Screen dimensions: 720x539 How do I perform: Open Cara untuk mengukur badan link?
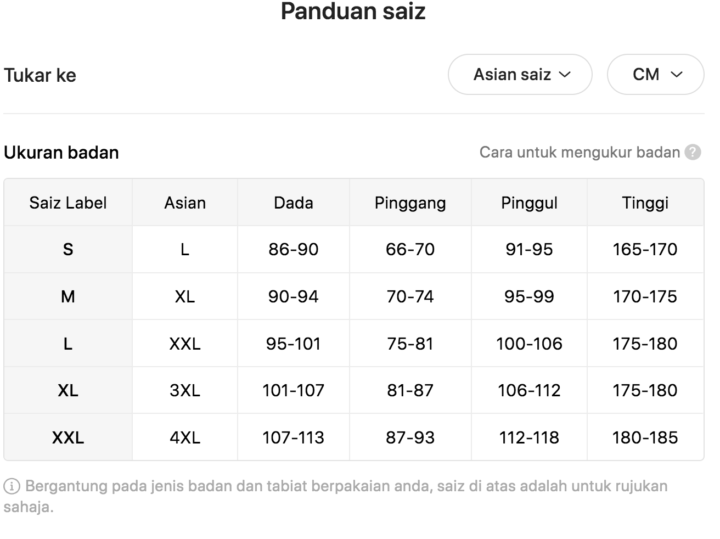pyautogui.click(x=579, y=152)
